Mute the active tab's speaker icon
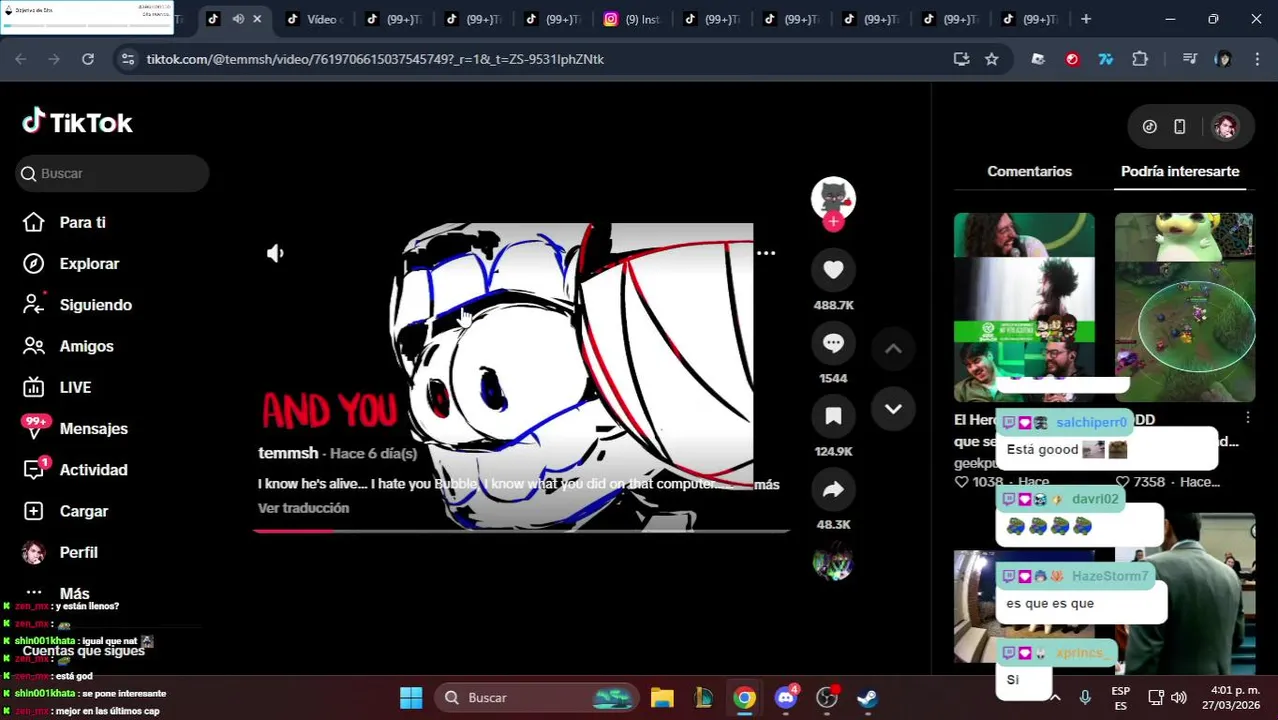Viewport: 1278px width, 720px height. (238, 19)
